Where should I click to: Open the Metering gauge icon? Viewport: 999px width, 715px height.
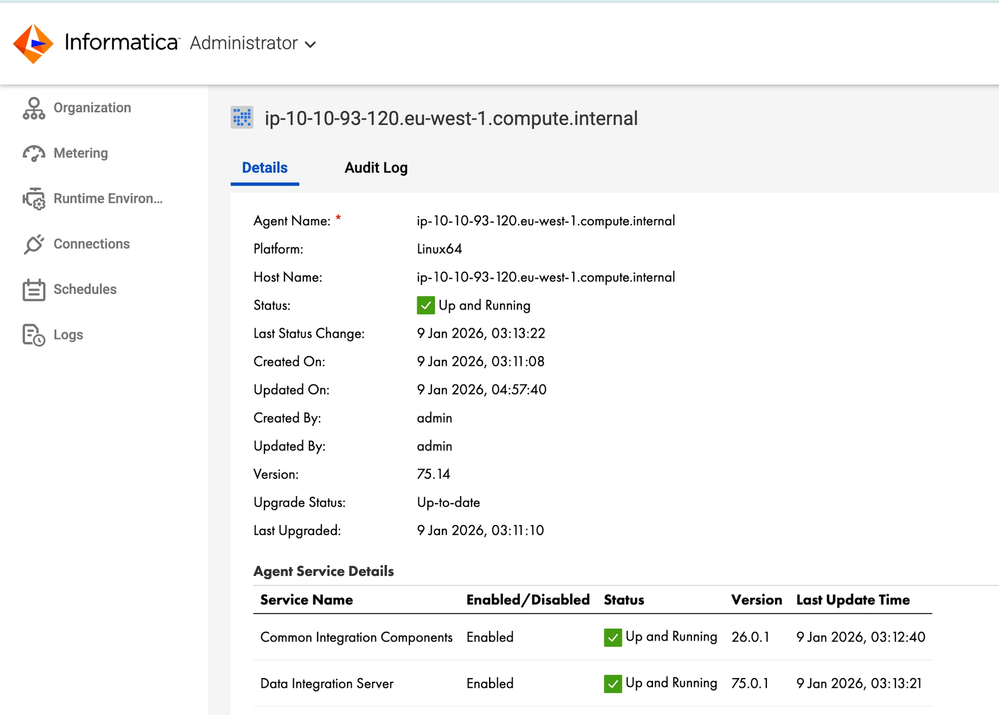coord(34,154)
